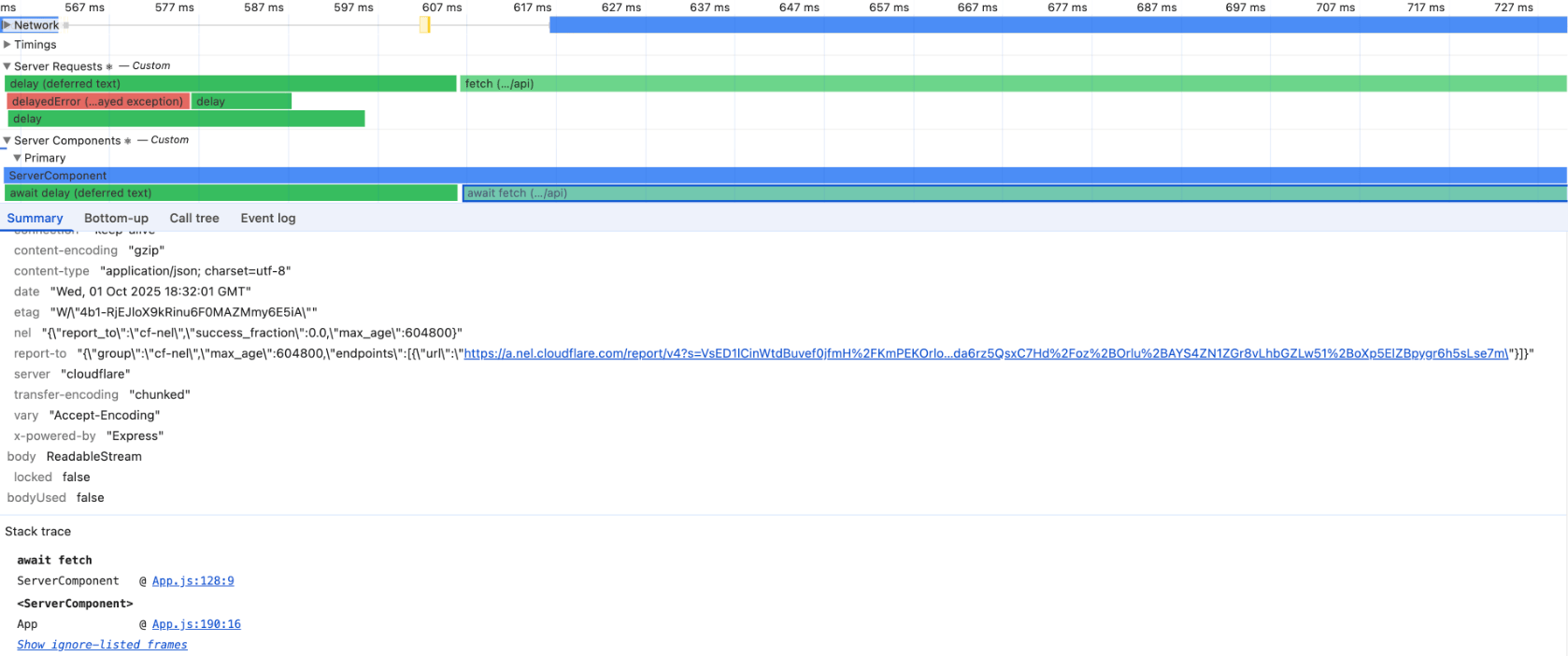Viewport: 1568px width, 656px height.
Task: Open the Summary tab
Action: click(35, 219)
